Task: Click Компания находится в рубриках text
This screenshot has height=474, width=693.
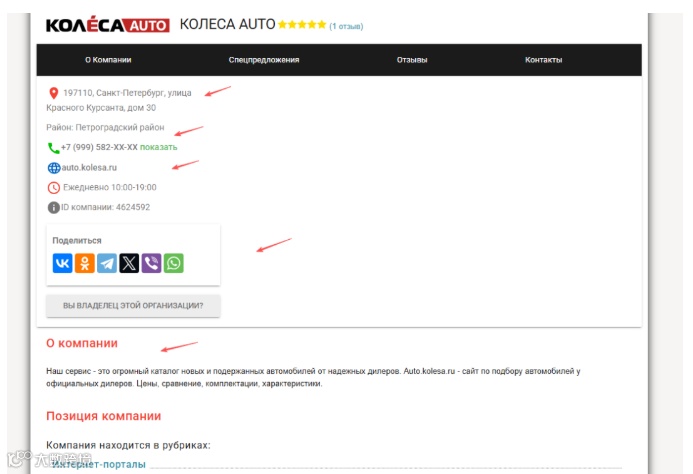Action: tap(128, 445)
